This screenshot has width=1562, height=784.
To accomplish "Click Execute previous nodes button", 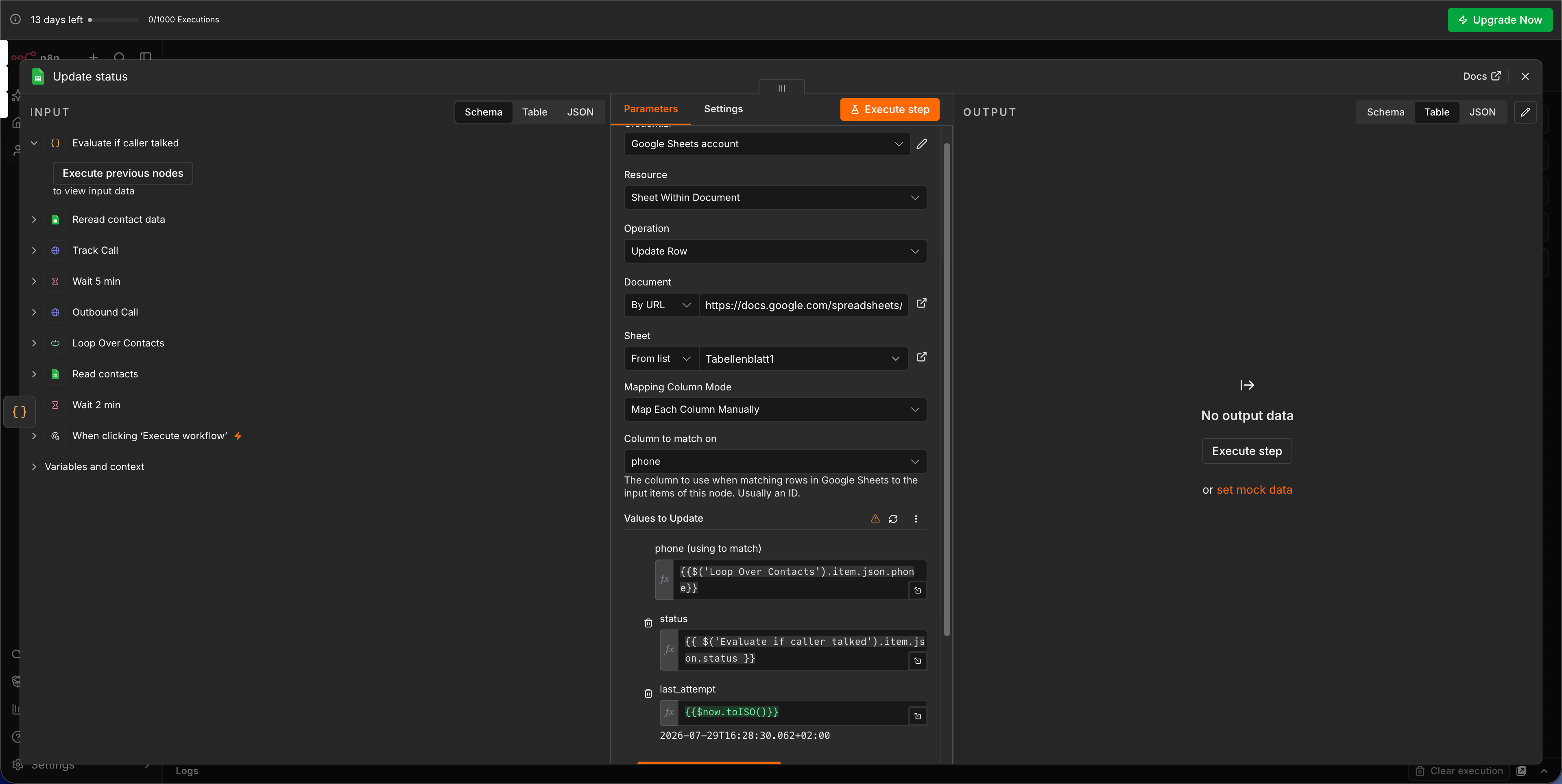I will point(123,173).
